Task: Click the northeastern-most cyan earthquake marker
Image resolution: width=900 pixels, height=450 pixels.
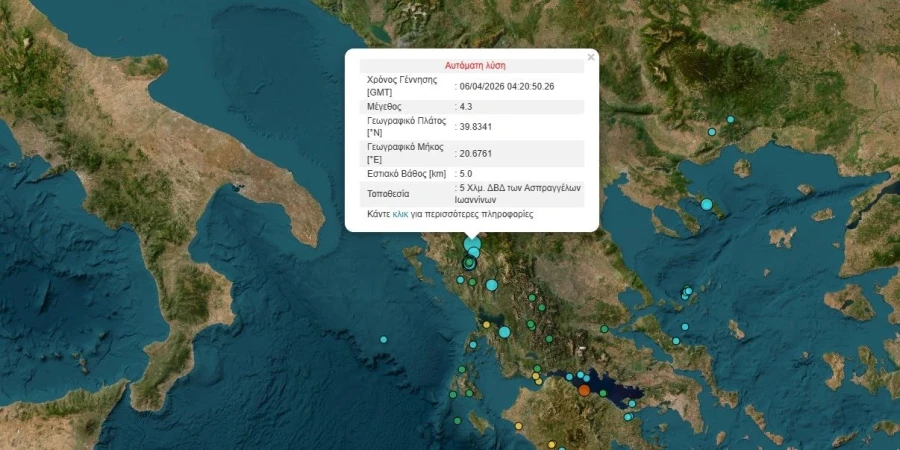Action: point(730,120)
